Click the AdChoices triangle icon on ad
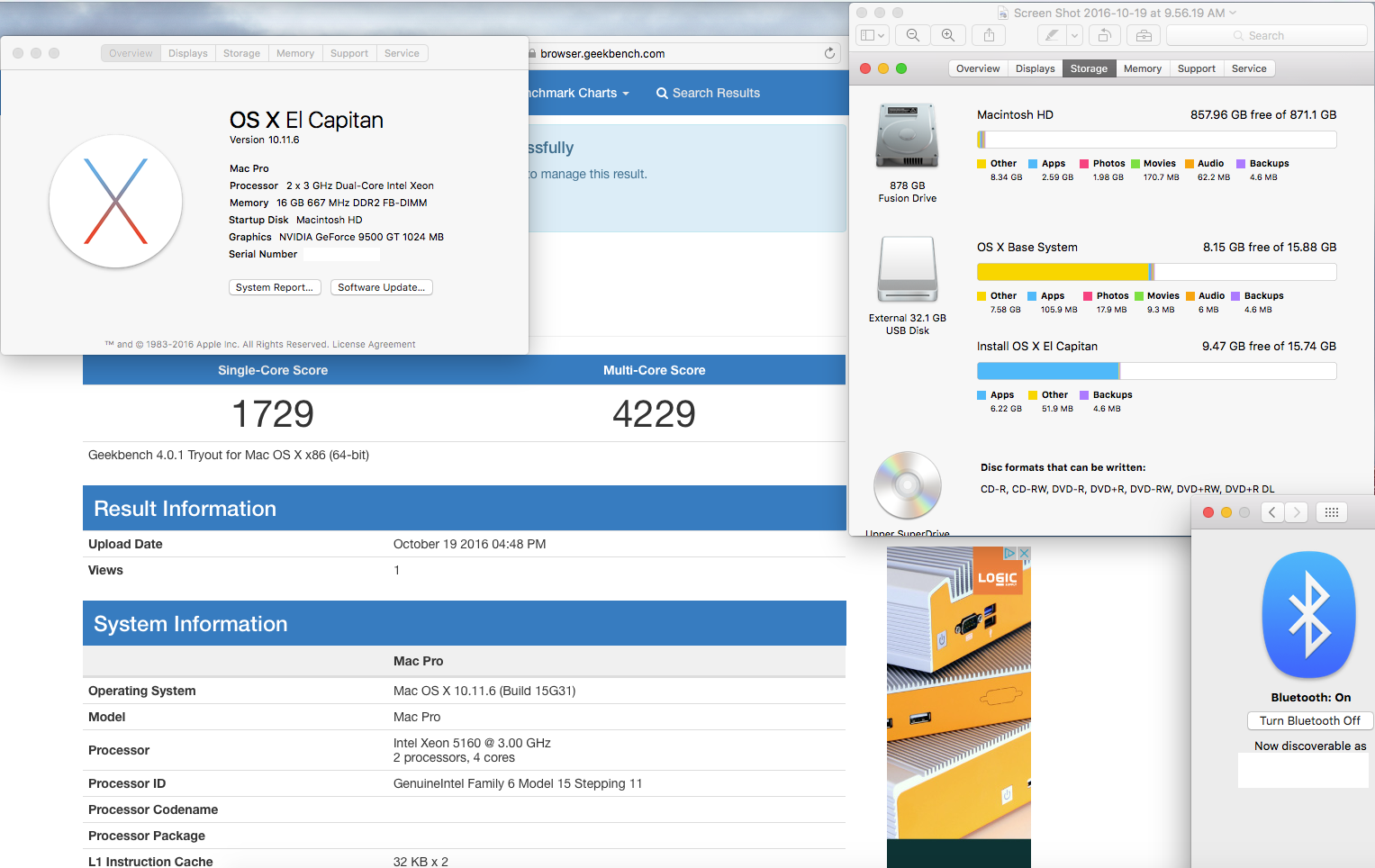 (1010, 553)
